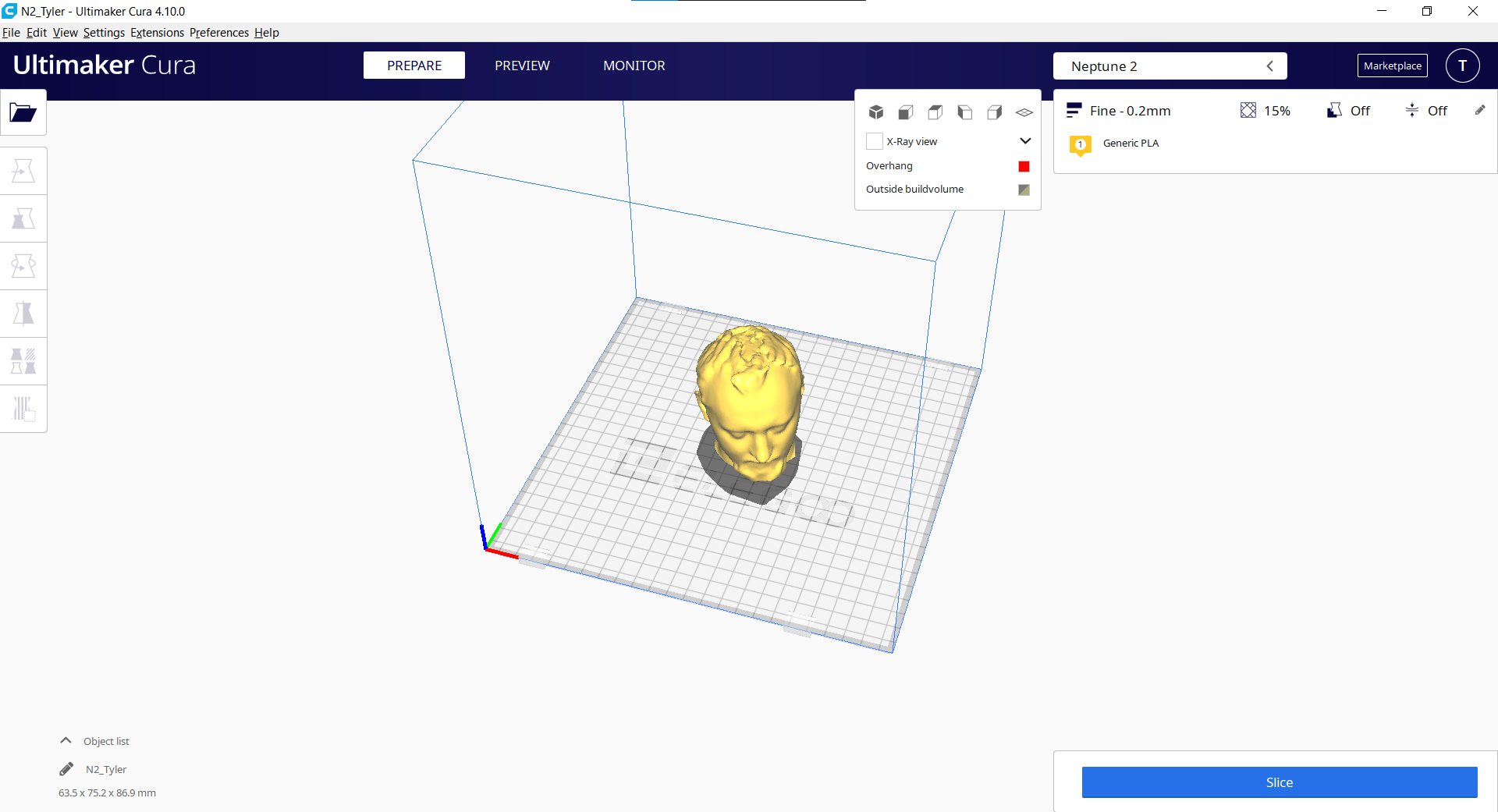The image size is (1498, 812).
Task: Switch to the PREVIEW stage
Action: [x=522, y=66]
